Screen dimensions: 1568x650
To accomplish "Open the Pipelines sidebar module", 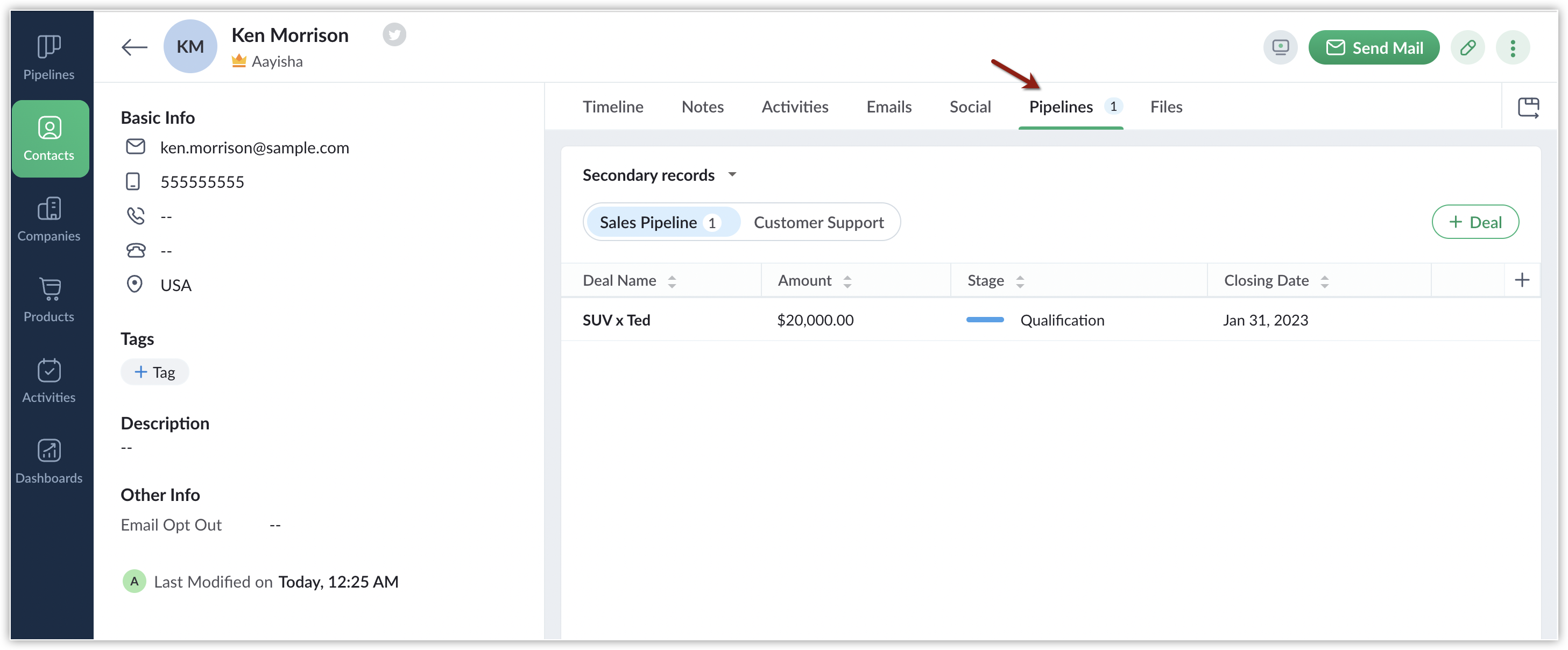I will pos(48,58).
